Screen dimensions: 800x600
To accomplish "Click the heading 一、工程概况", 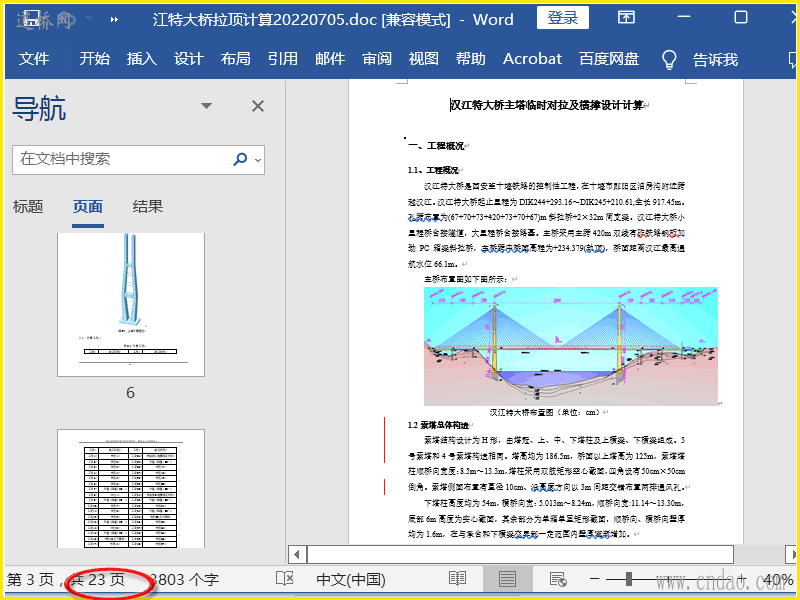I will [x=436, y=146].
